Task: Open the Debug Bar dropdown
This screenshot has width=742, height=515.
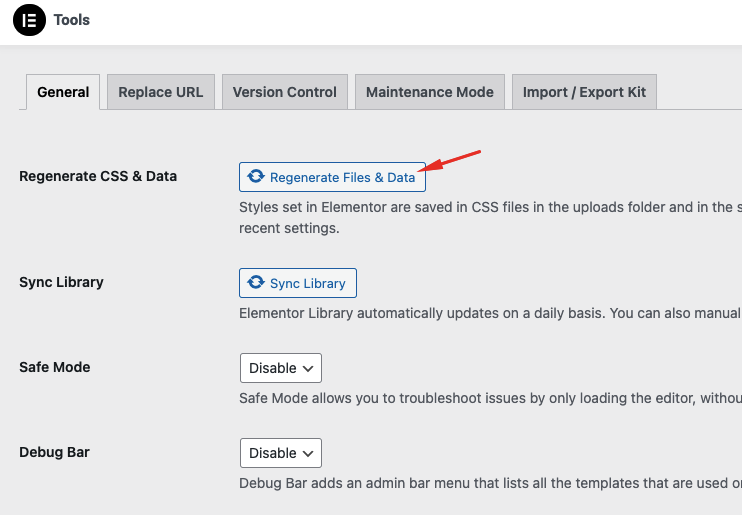Action: tap(281, 453)
